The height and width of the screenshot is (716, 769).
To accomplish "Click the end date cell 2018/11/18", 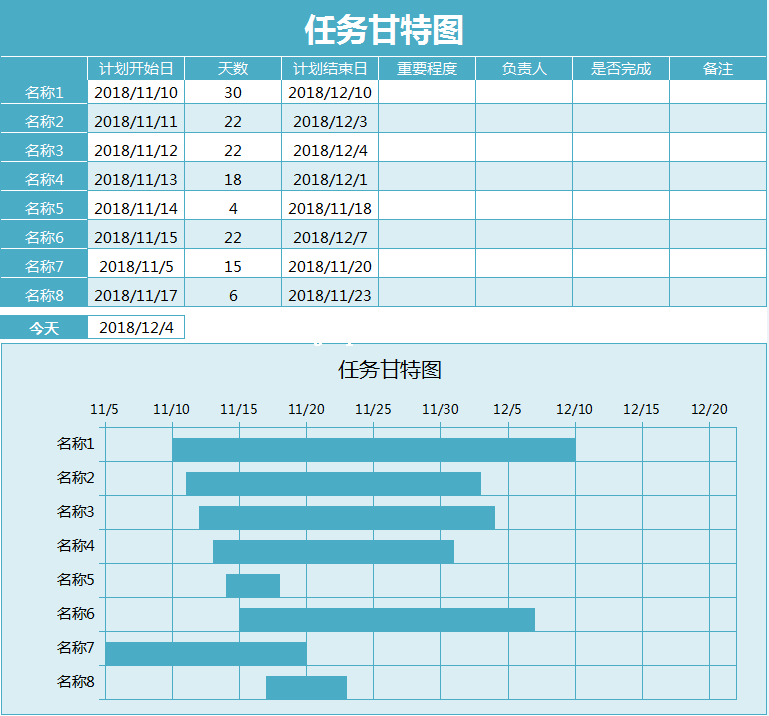I will coord(330,209).
